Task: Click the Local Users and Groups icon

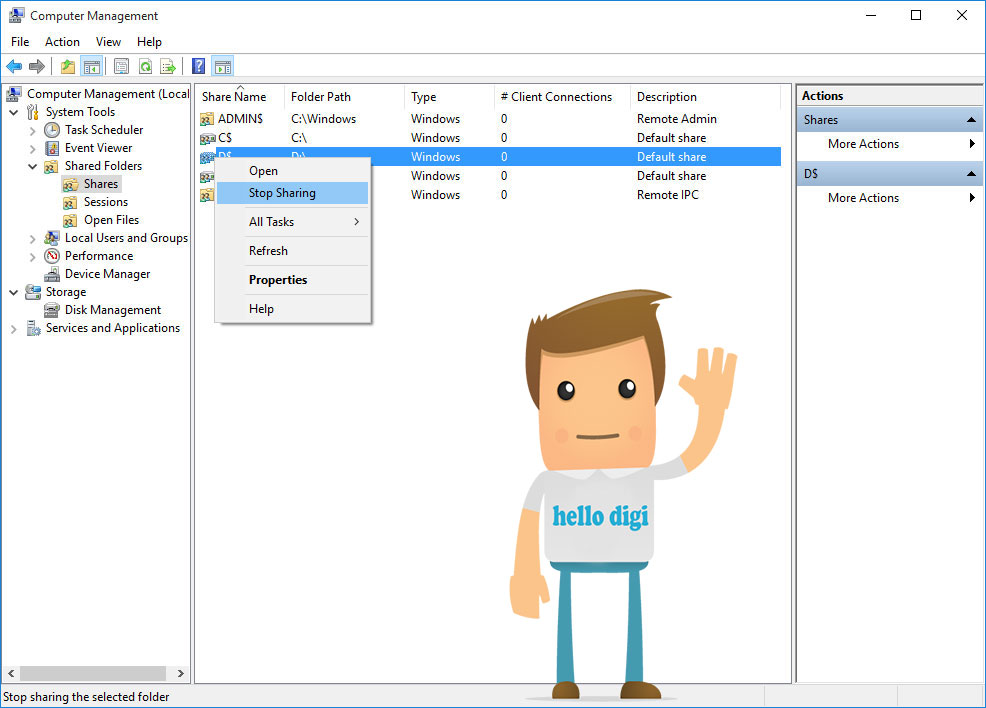Action: point(52,238)
